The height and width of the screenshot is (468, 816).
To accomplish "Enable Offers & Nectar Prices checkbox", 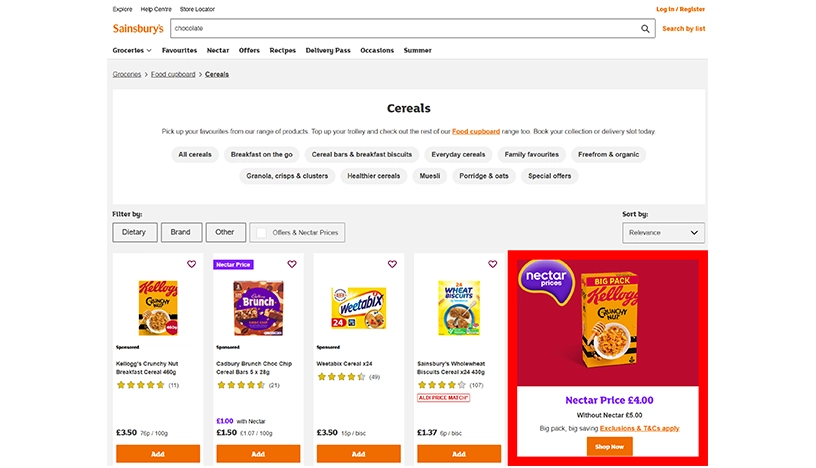I will coord(262,233).
